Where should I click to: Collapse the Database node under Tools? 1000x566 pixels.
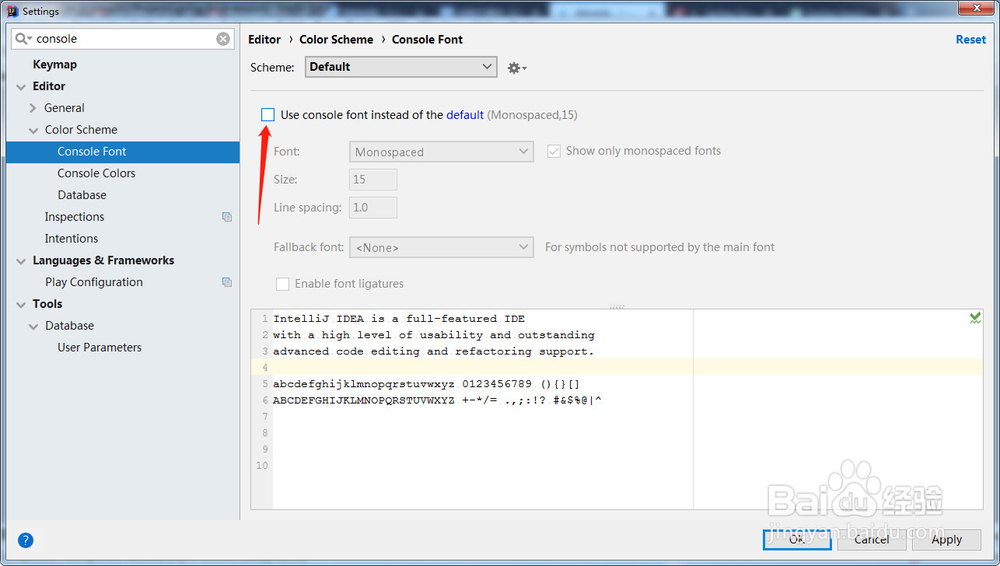[33, 326]
